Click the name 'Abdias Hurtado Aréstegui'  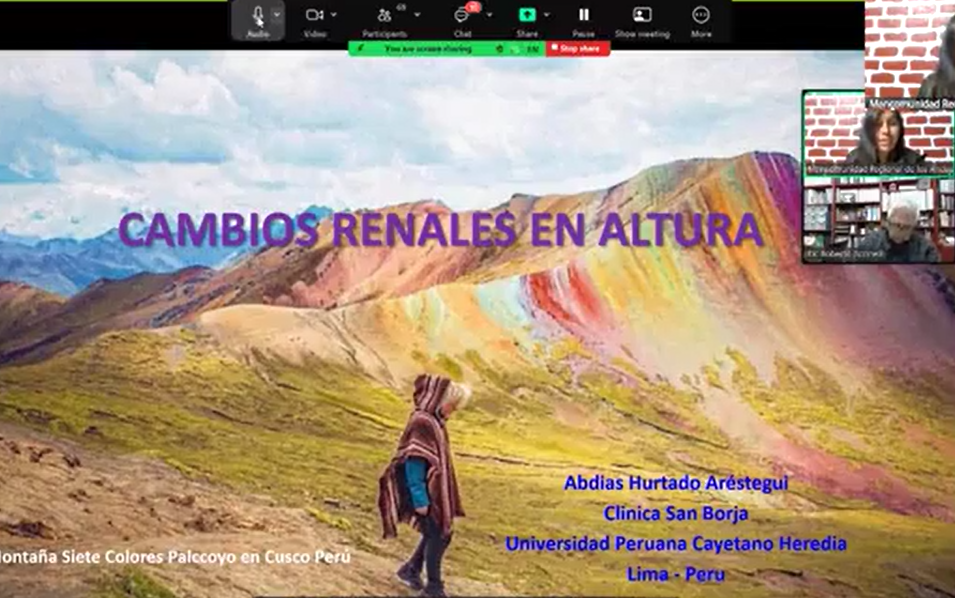(x=676, y=483)
